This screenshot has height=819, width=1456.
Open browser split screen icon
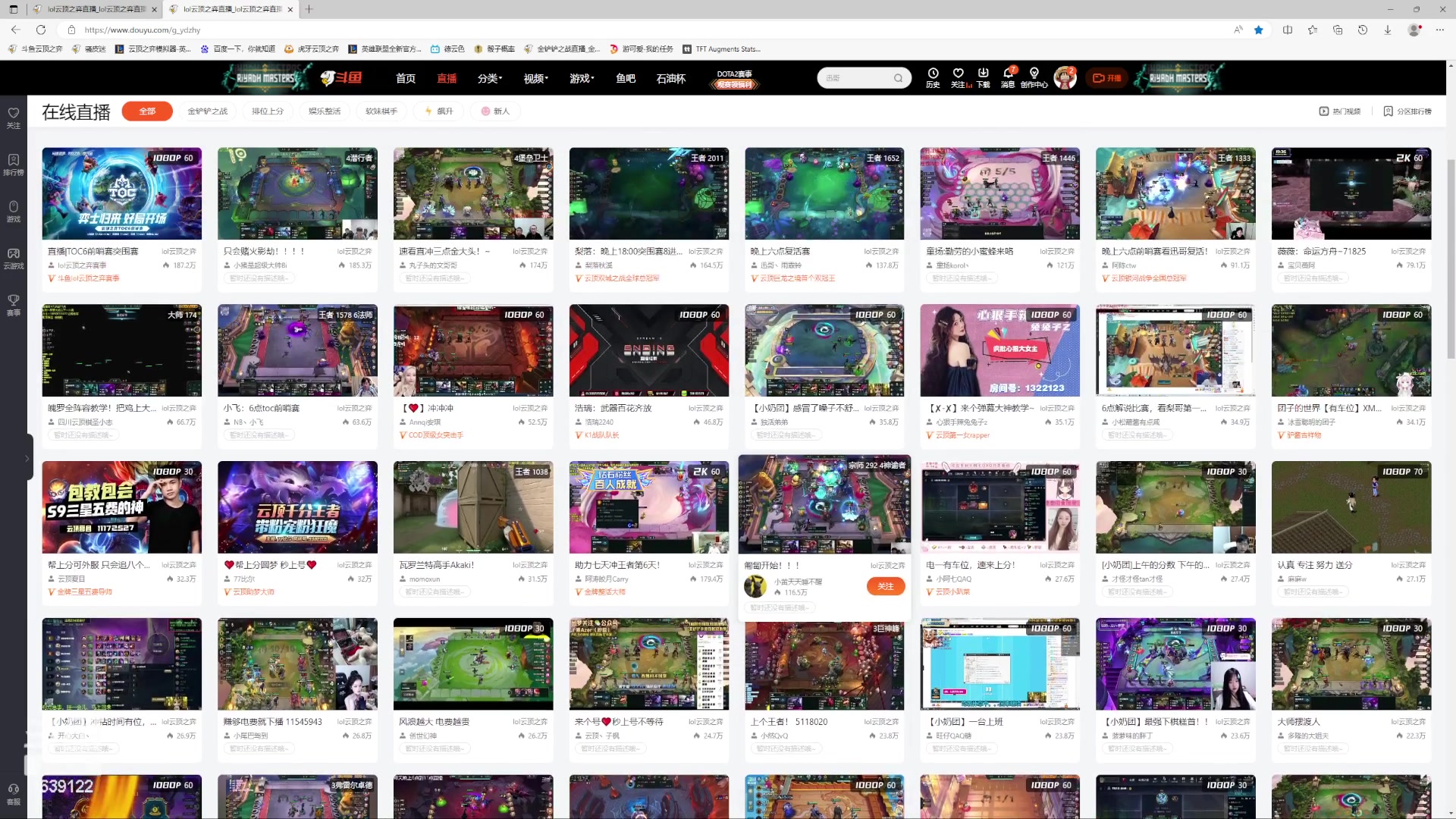[1288, 30]
